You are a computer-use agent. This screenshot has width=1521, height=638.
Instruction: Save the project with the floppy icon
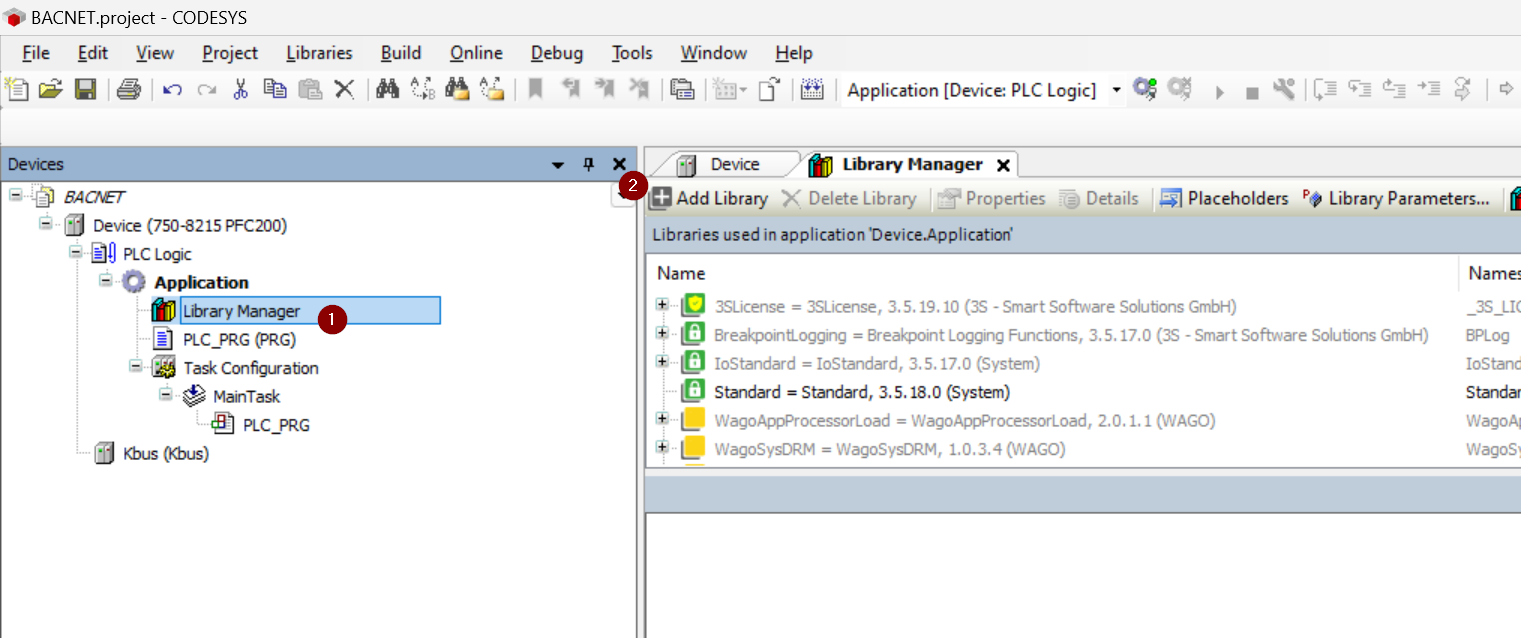[x=86, y=90]
